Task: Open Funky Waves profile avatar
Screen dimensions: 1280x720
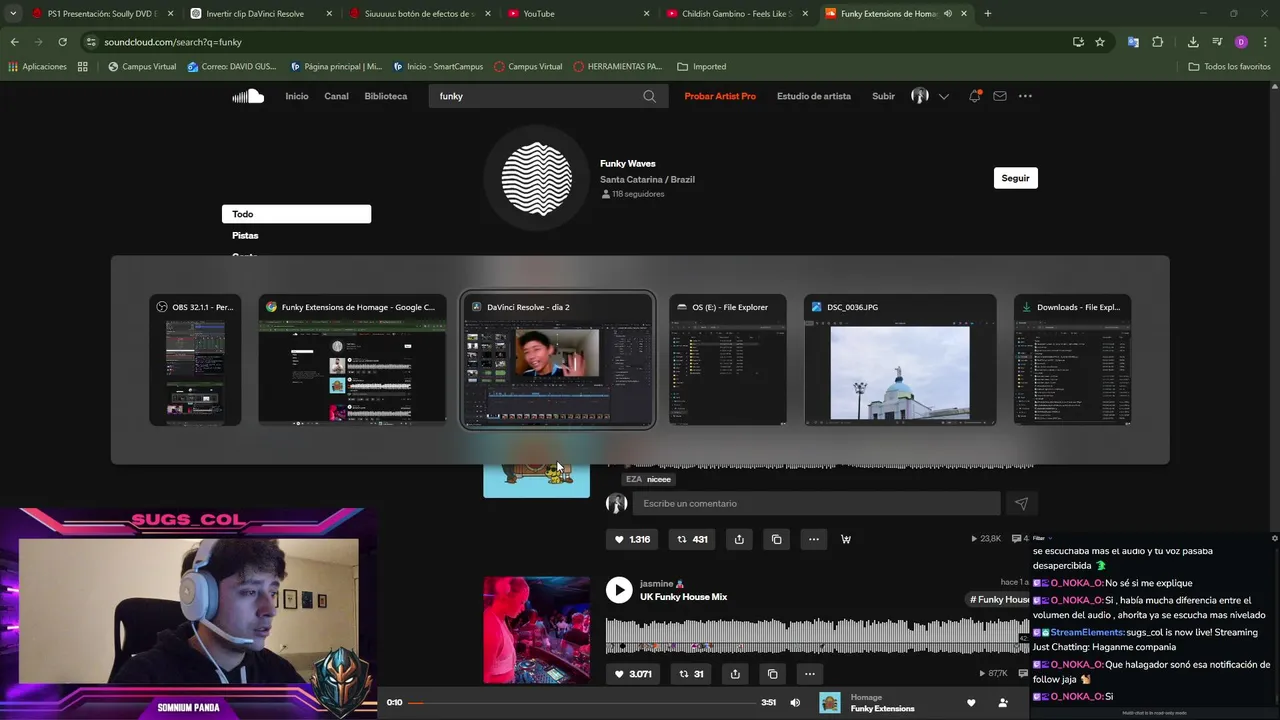Action: point(537,179)
